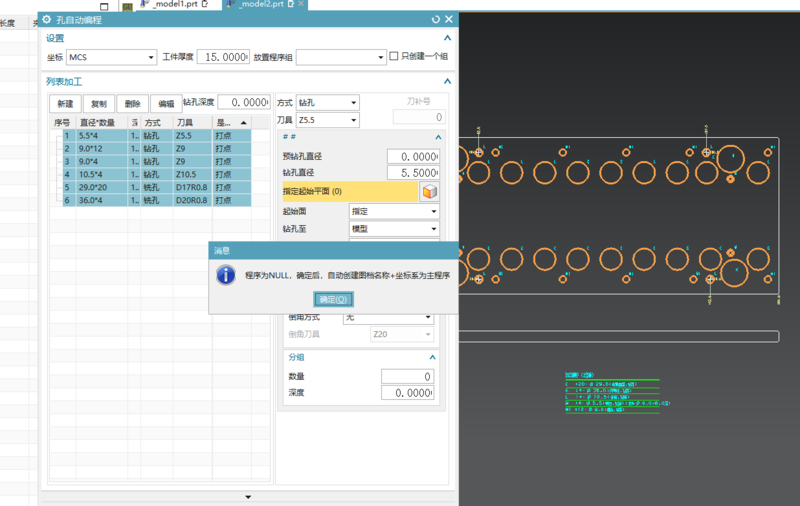Click the 指定起始平面 cube icon
The image size is (800, 506).
click(430, 191)
